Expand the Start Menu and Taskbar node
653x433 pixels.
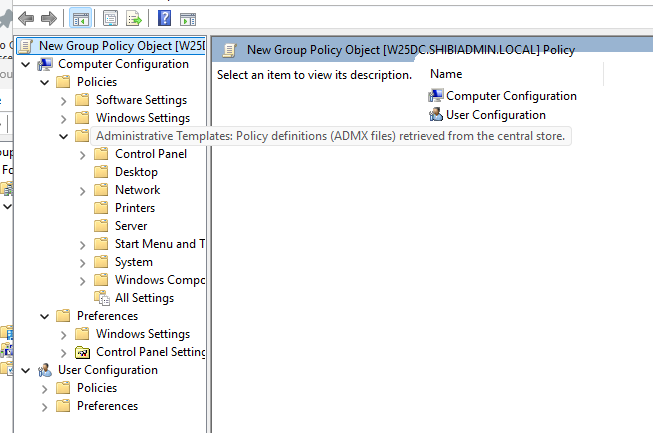coord(82,245)
